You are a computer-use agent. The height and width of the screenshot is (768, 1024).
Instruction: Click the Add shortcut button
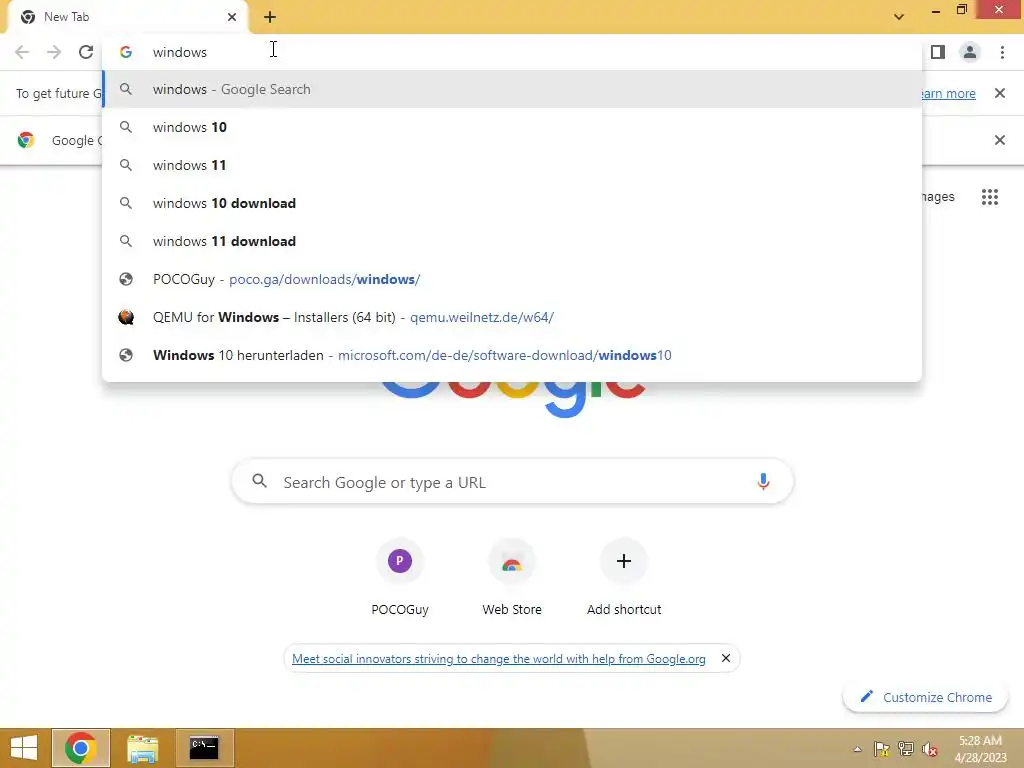(624, 578)
